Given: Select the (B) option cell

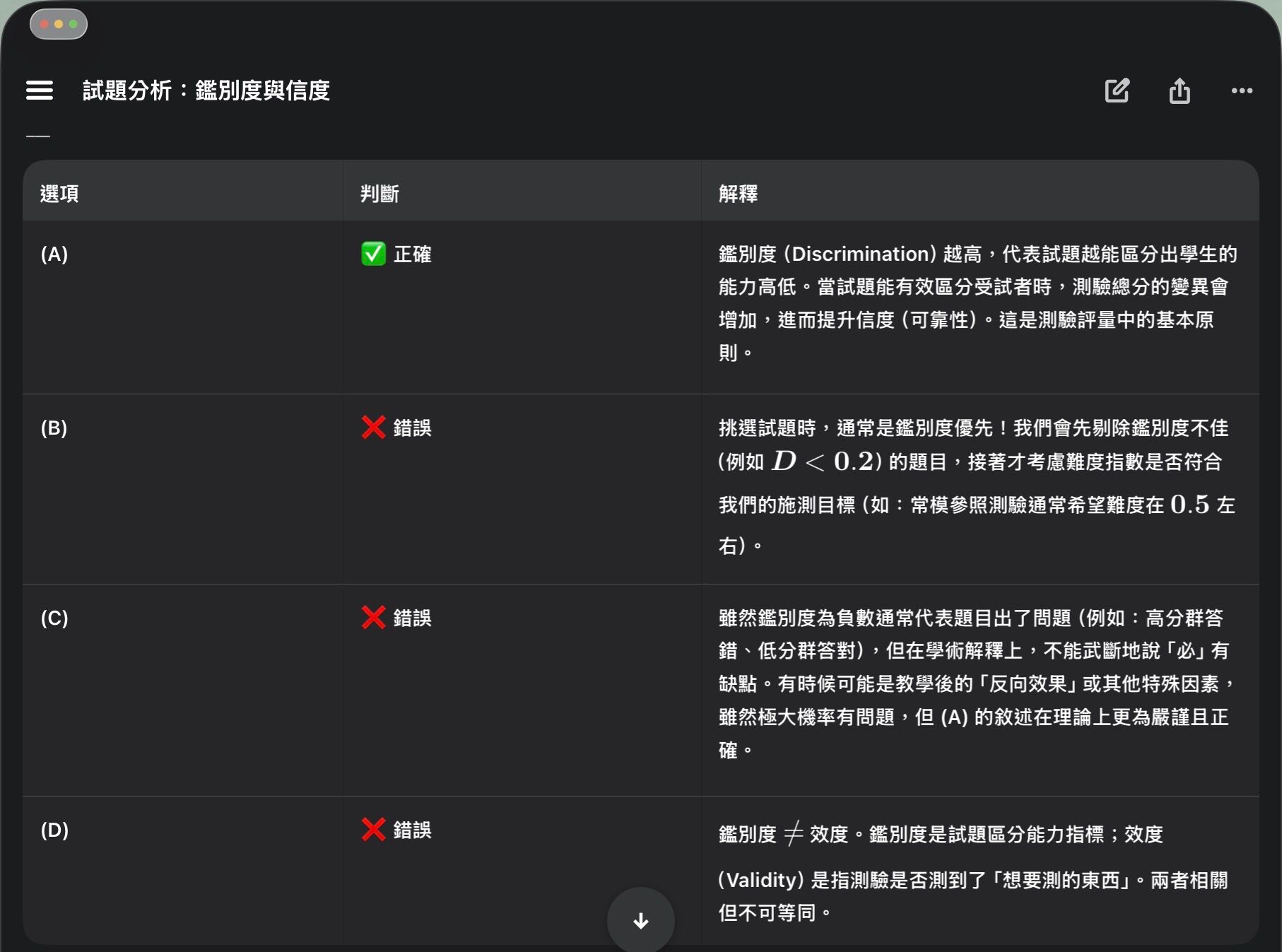Looking at the screenshot, I should pos(54,428).
